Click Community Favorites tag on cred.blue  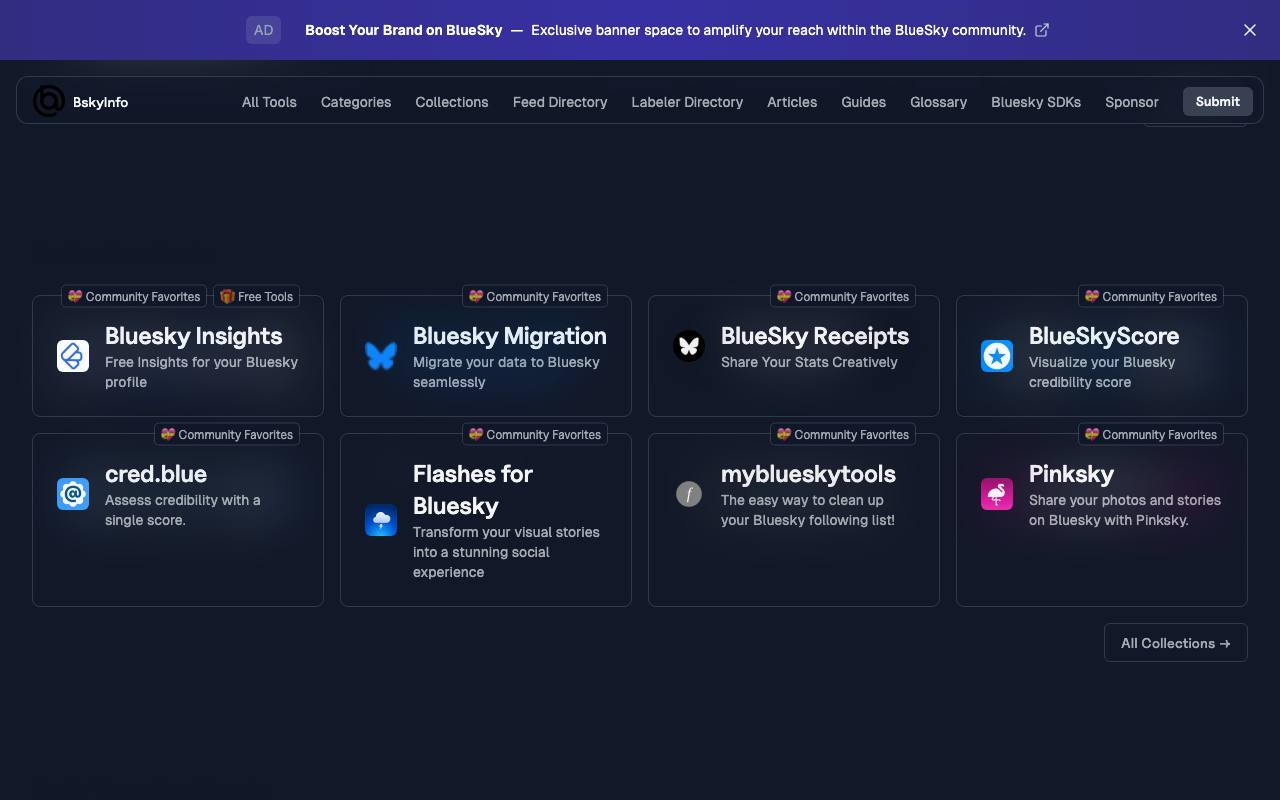227,434
